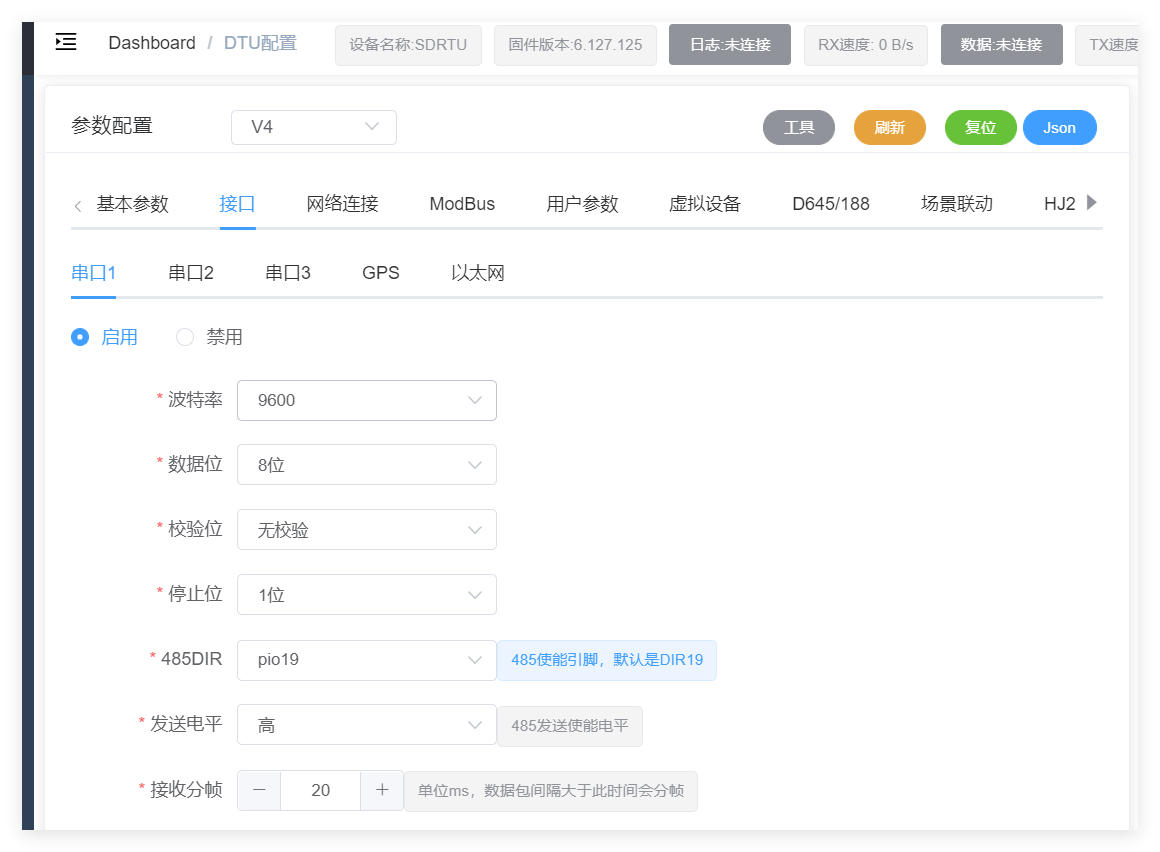1160x852 pixels.
Task: Switch to the 串口2 sub-tab
Action: tap(191, 273)
